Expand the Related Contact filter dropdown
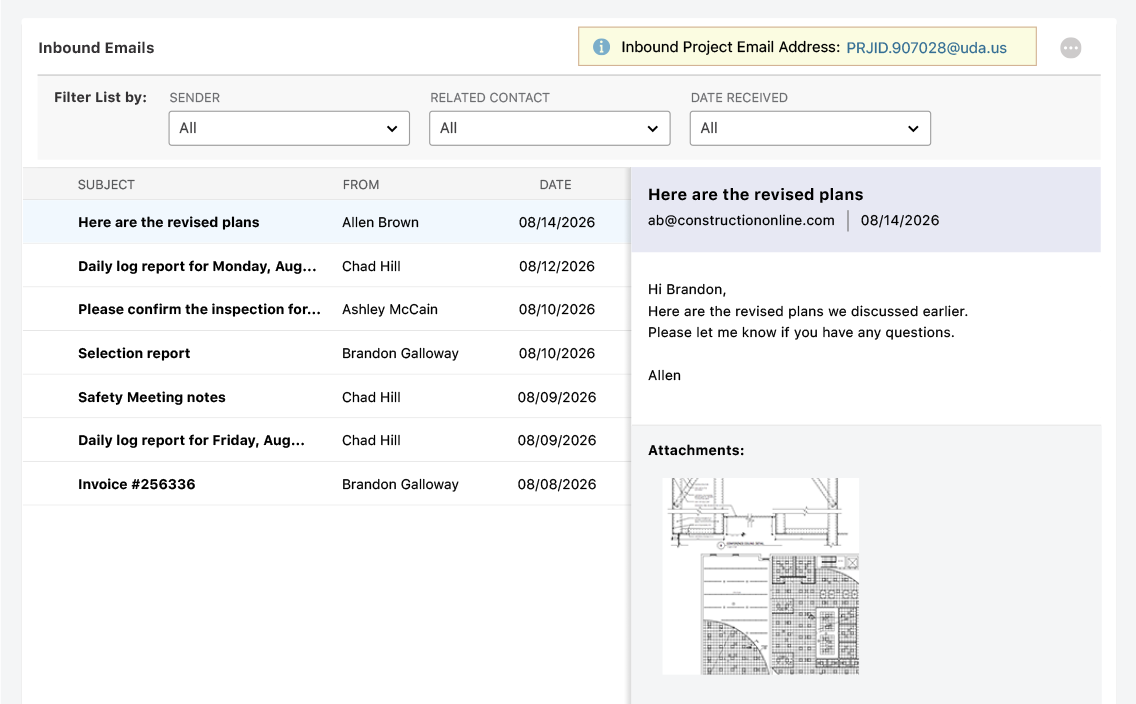The image size is (1136, 704). coord(549,128)
